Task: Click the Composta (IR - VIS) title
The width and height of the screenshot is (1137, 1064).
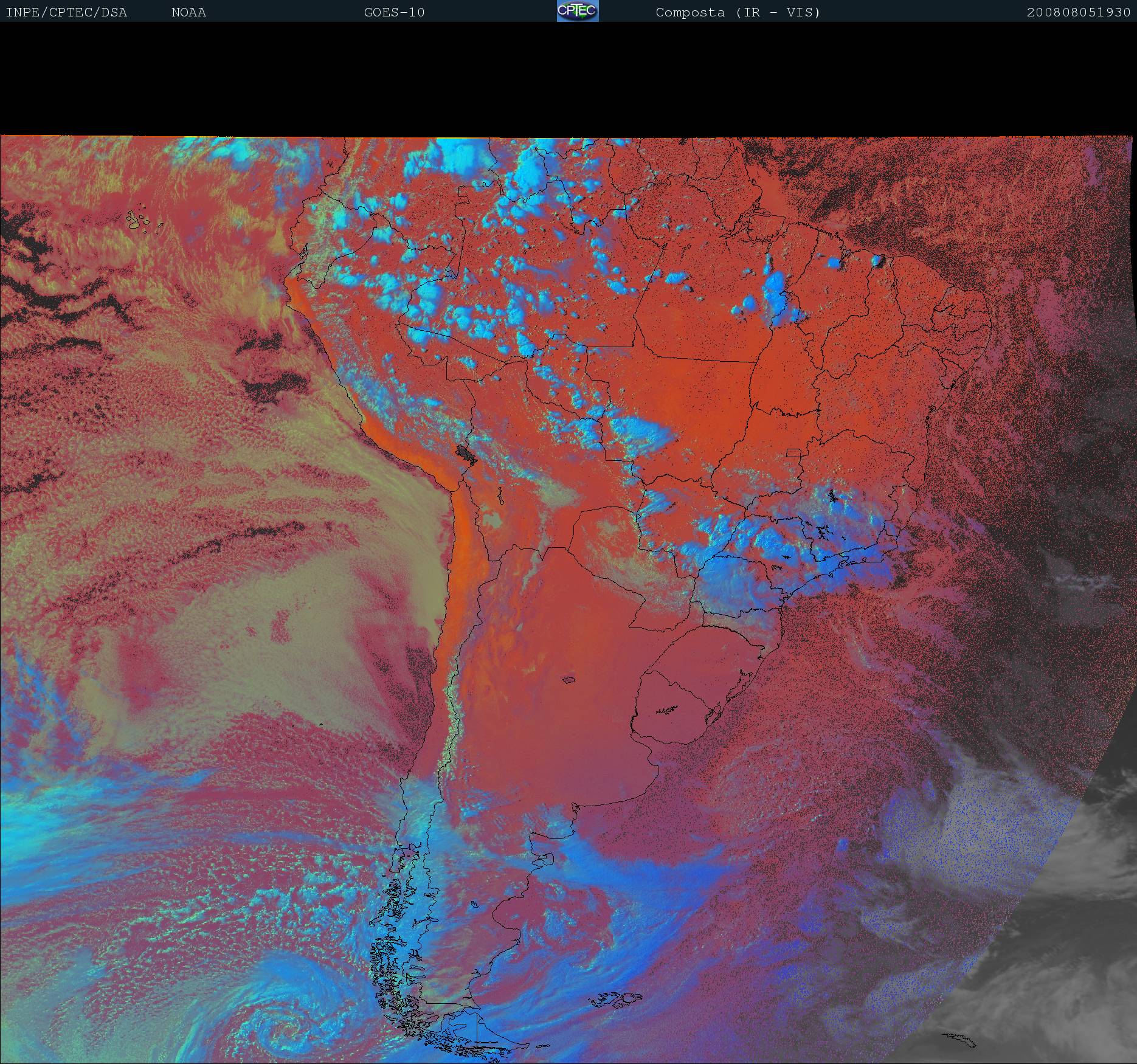Action: pos(738,12)
